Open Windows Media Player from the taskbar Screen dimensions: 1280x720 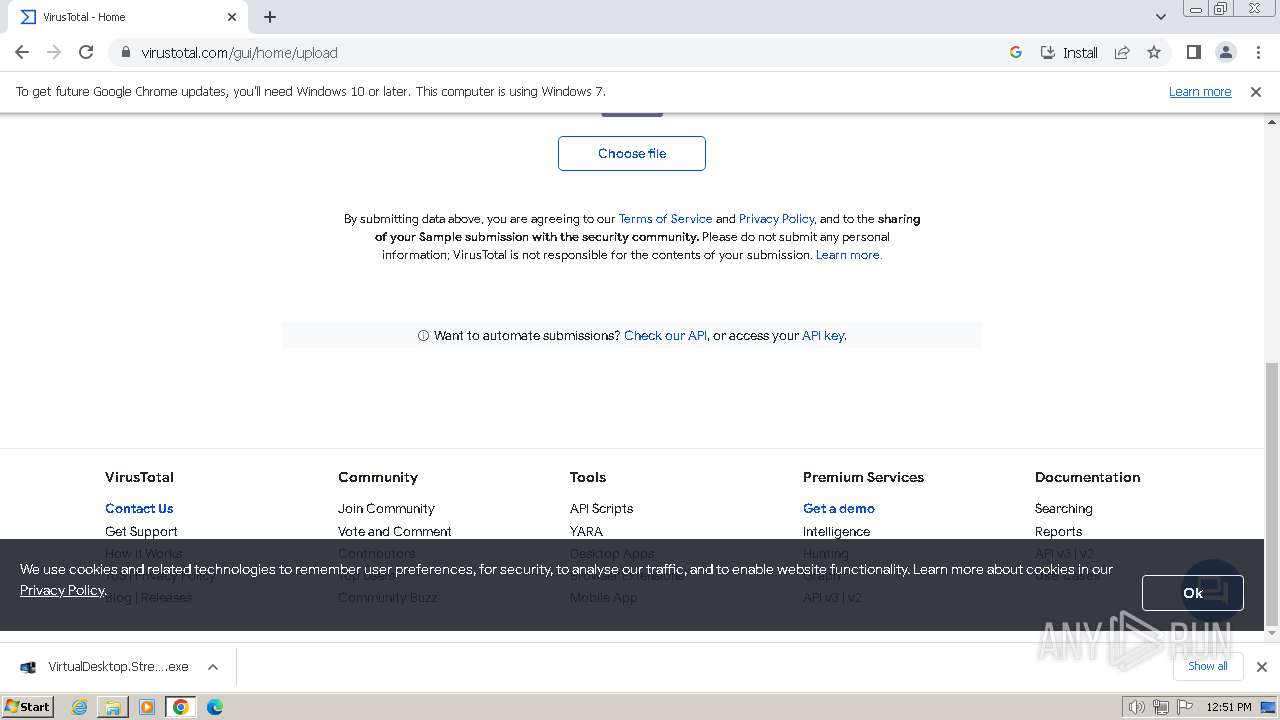[x=147, y=707]
